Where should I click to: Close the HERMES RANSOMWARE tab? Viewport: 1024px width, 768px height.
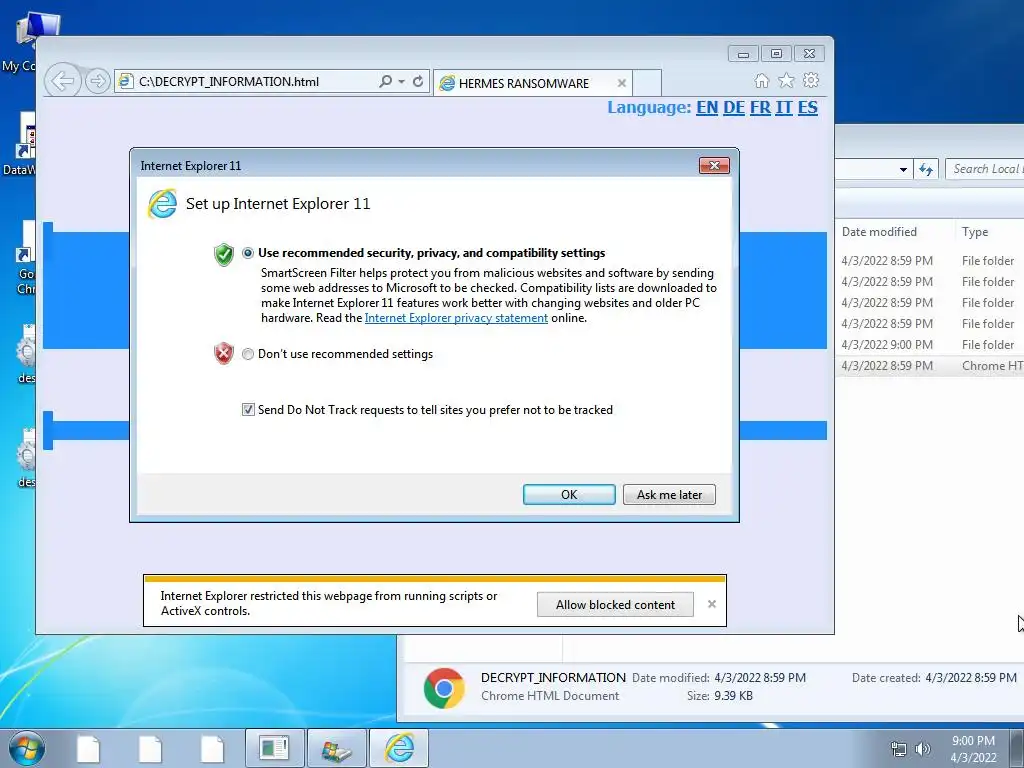[622, 84]
